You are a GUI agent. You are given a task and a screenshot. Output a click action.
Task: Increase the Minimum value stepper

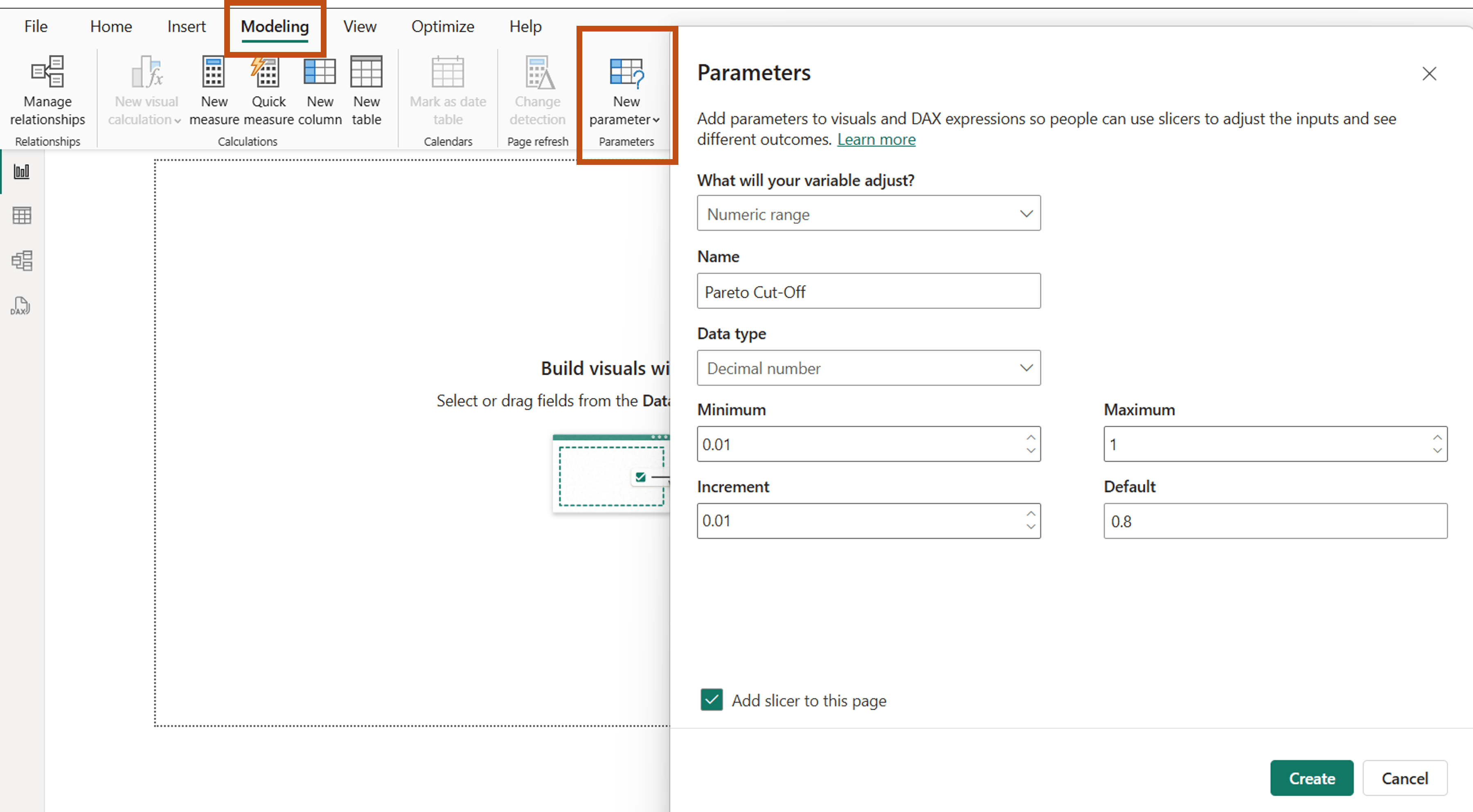pyautogui.click(x=1030, y=437)
